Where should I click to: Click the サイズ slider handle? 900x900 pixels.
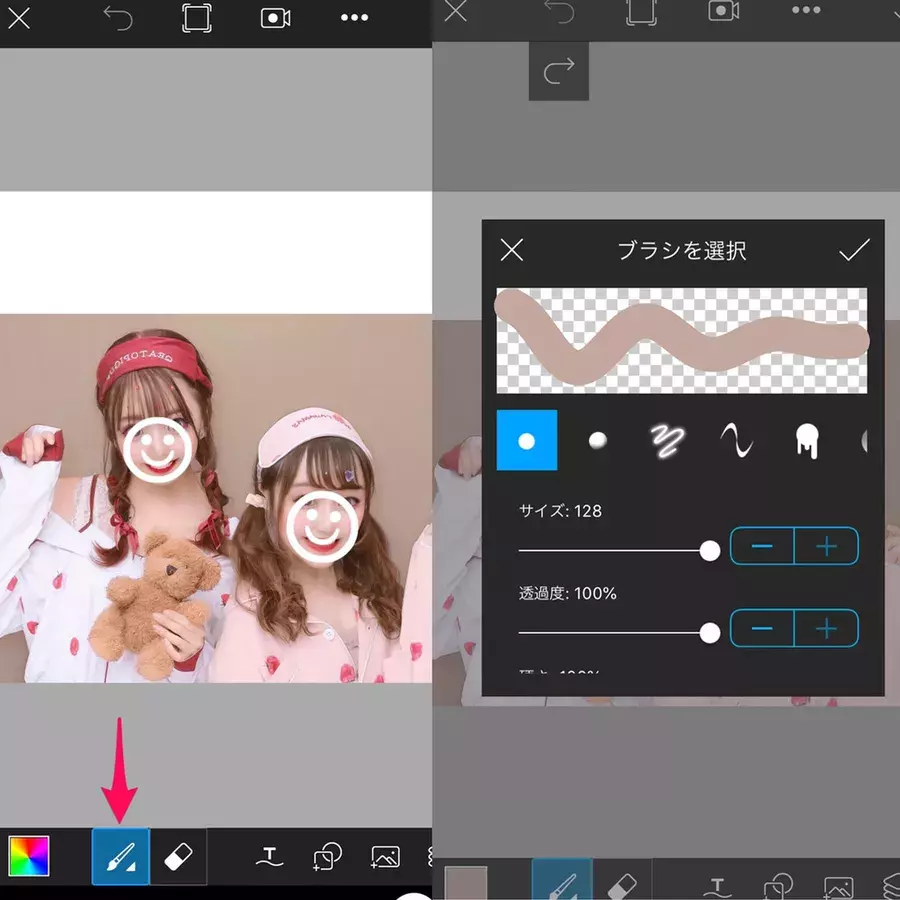tap(710, 550)
